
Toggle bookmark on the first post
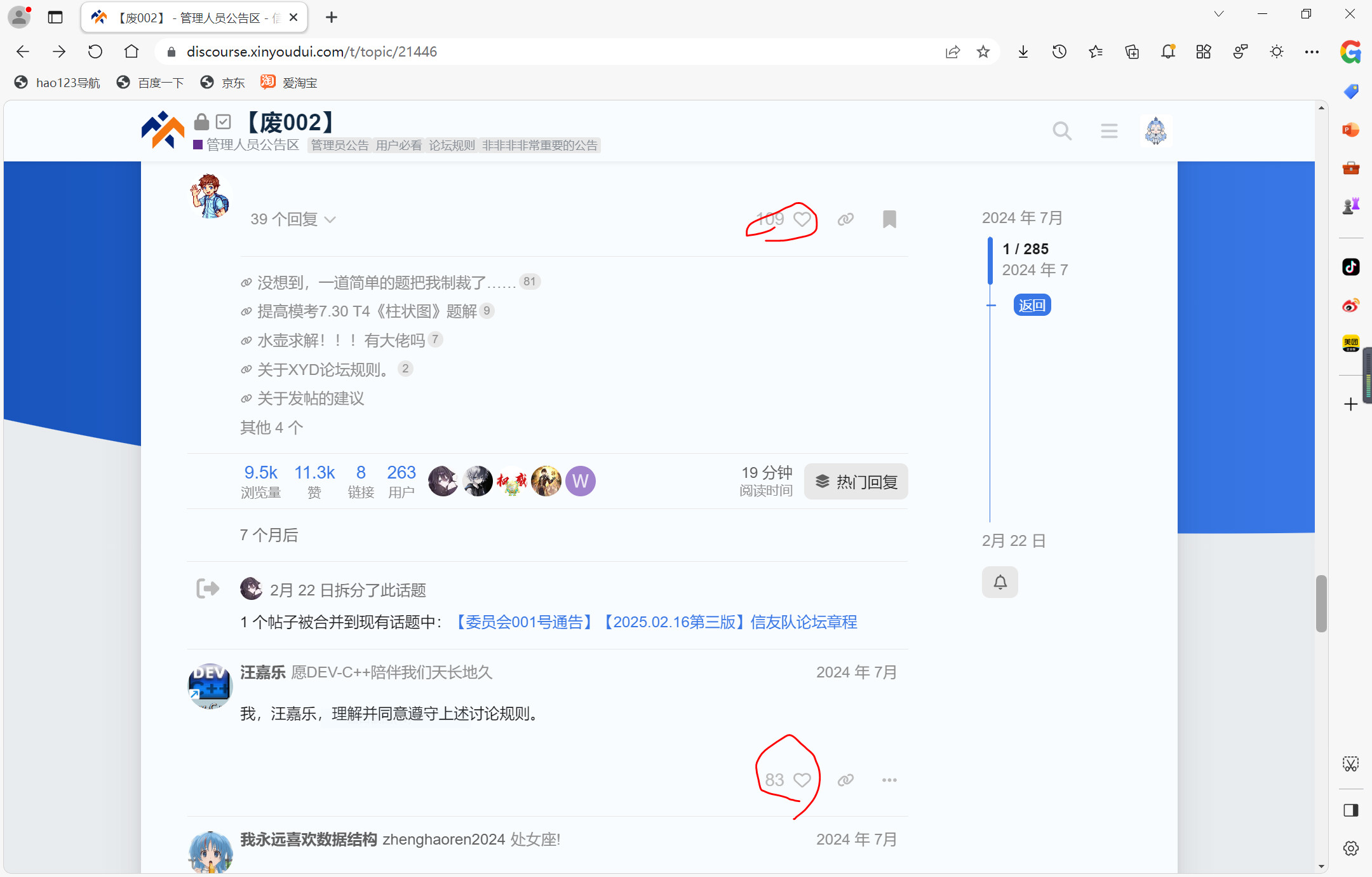point(889,219)
